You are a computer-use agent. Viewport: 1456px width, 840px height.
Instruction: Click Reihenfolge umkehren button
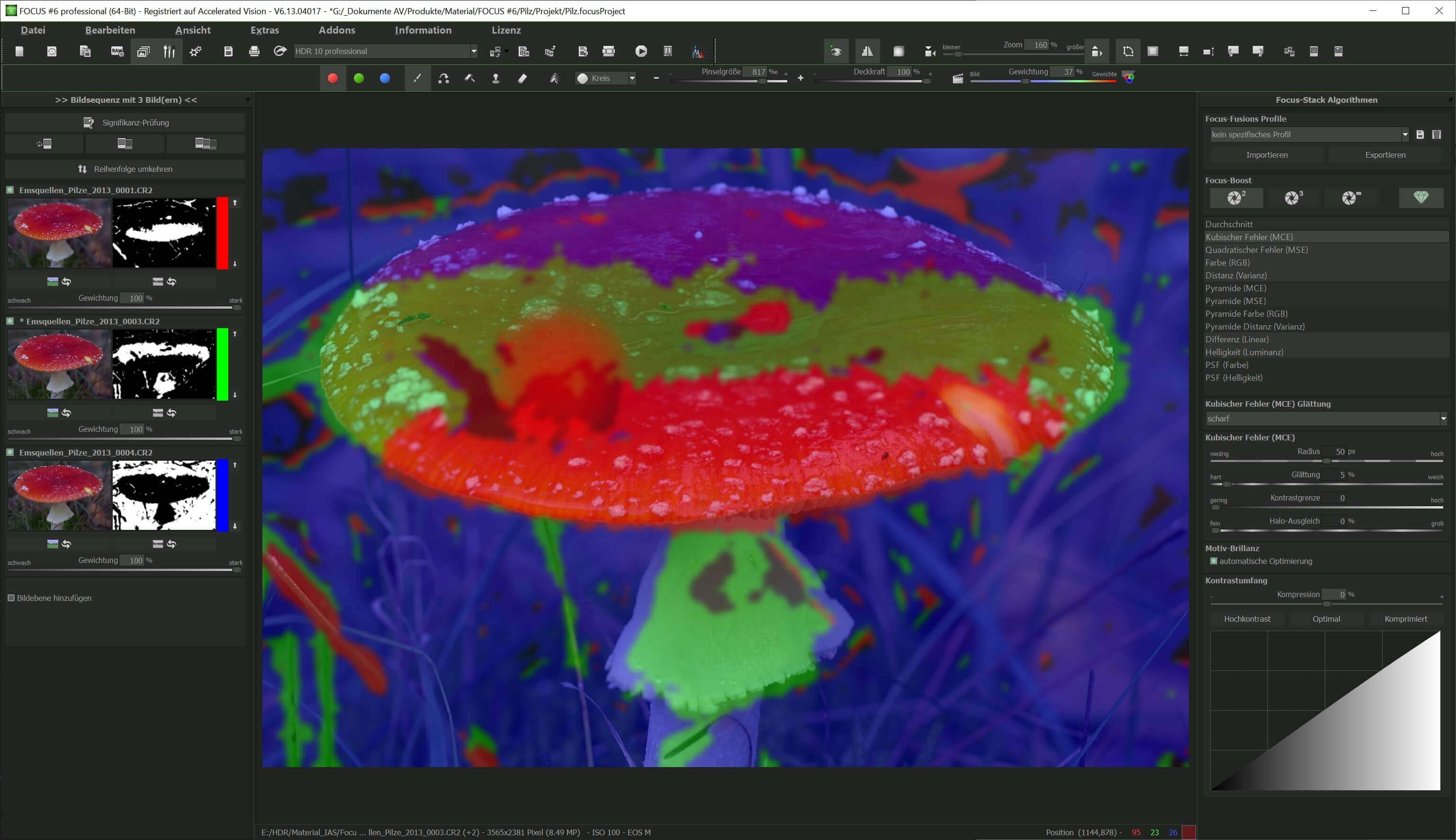point(125,169)
